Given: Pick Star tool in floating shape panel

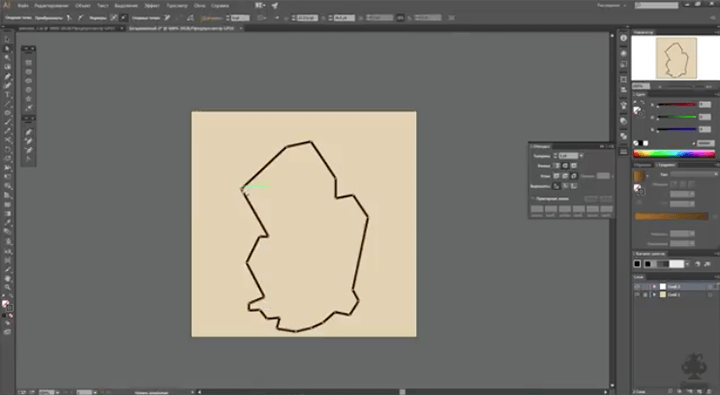Looking at the screenshot, I should [x=28, y=99].
